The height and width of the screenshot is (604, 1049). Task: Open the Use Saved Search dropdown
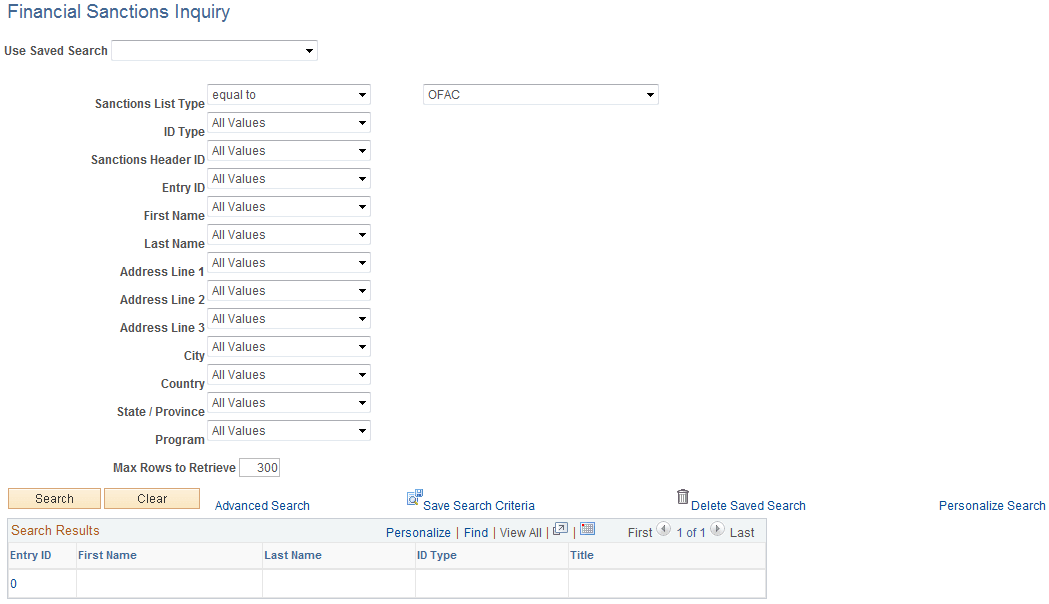[215, 51]
